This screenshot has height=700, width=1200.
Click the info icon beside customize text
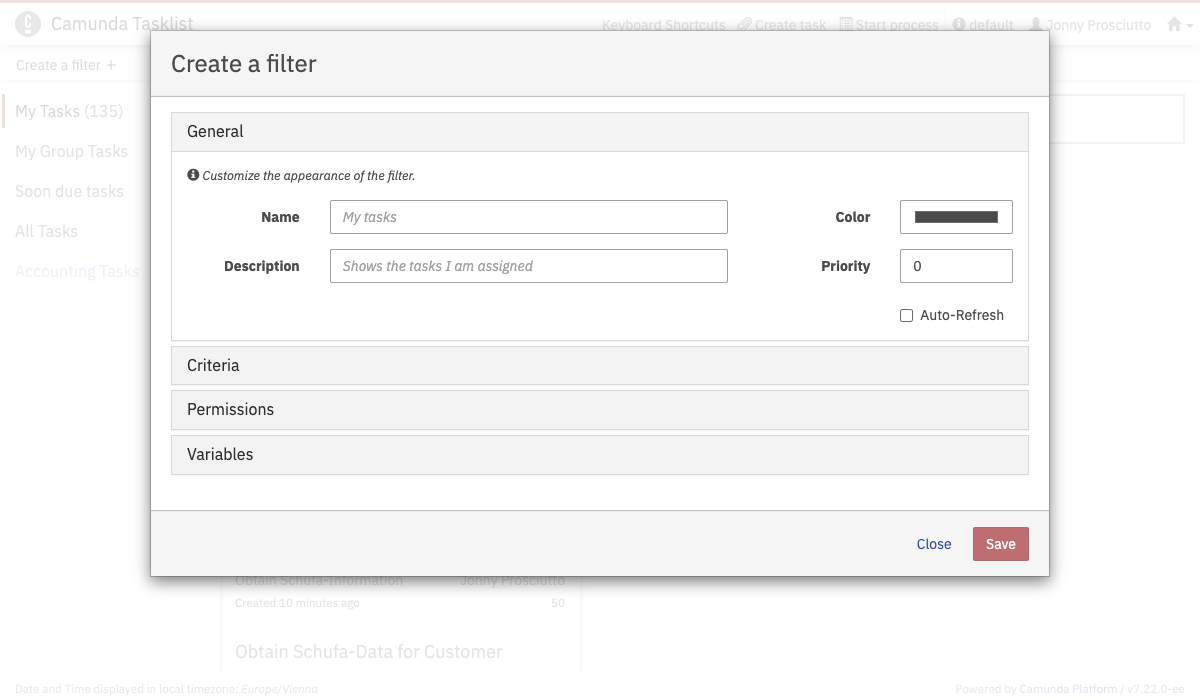tap(193, 175)
